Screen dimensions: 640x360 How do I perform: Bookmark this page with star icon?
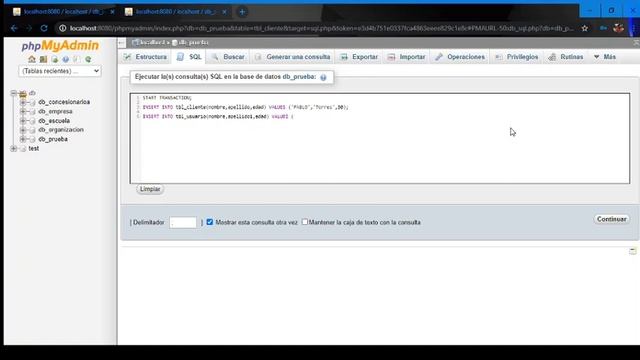pyautogui.click(x=585, y=28)
